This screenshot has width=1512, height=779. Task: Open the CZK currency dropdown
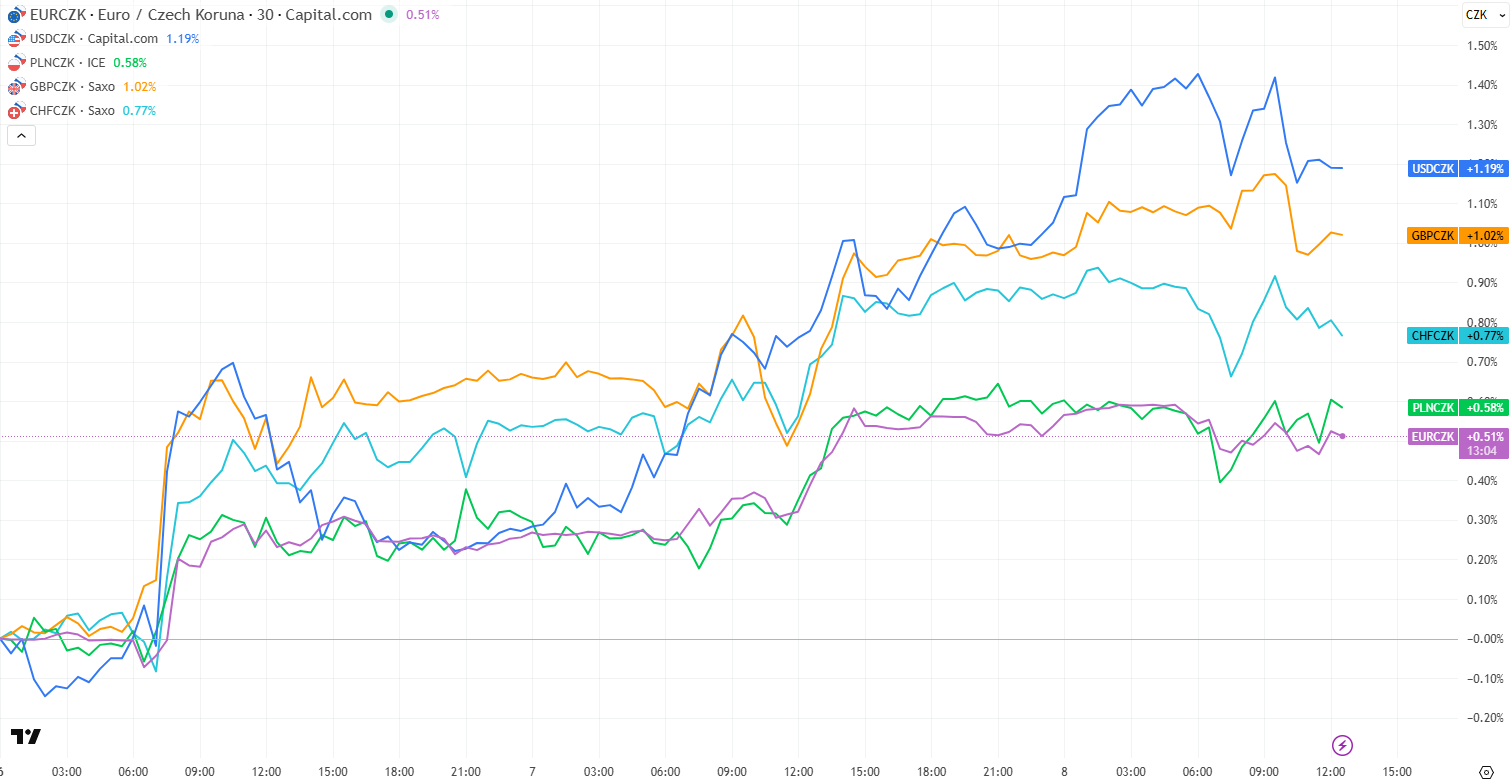[1476, 14]
